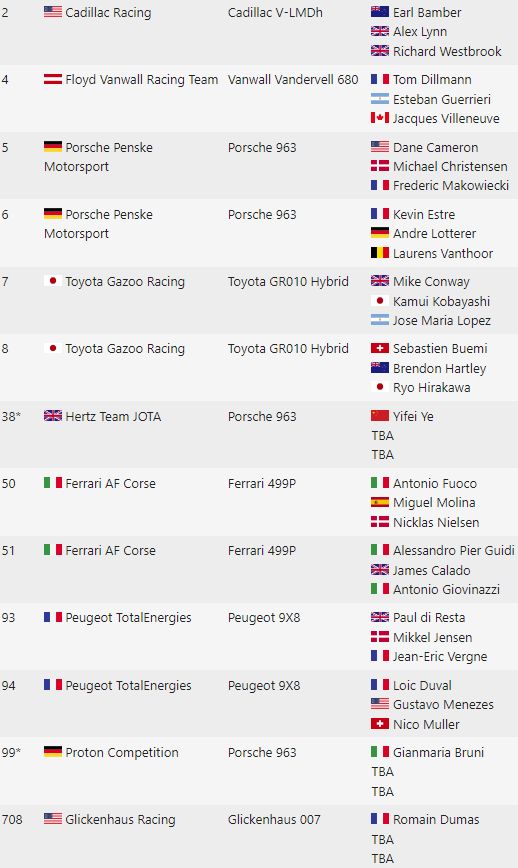Image resolution: width=518 pixels, height=868 pixels.
Task: Click the Swiss flag next to Sebastien Buemi
Action: [380, 348]
